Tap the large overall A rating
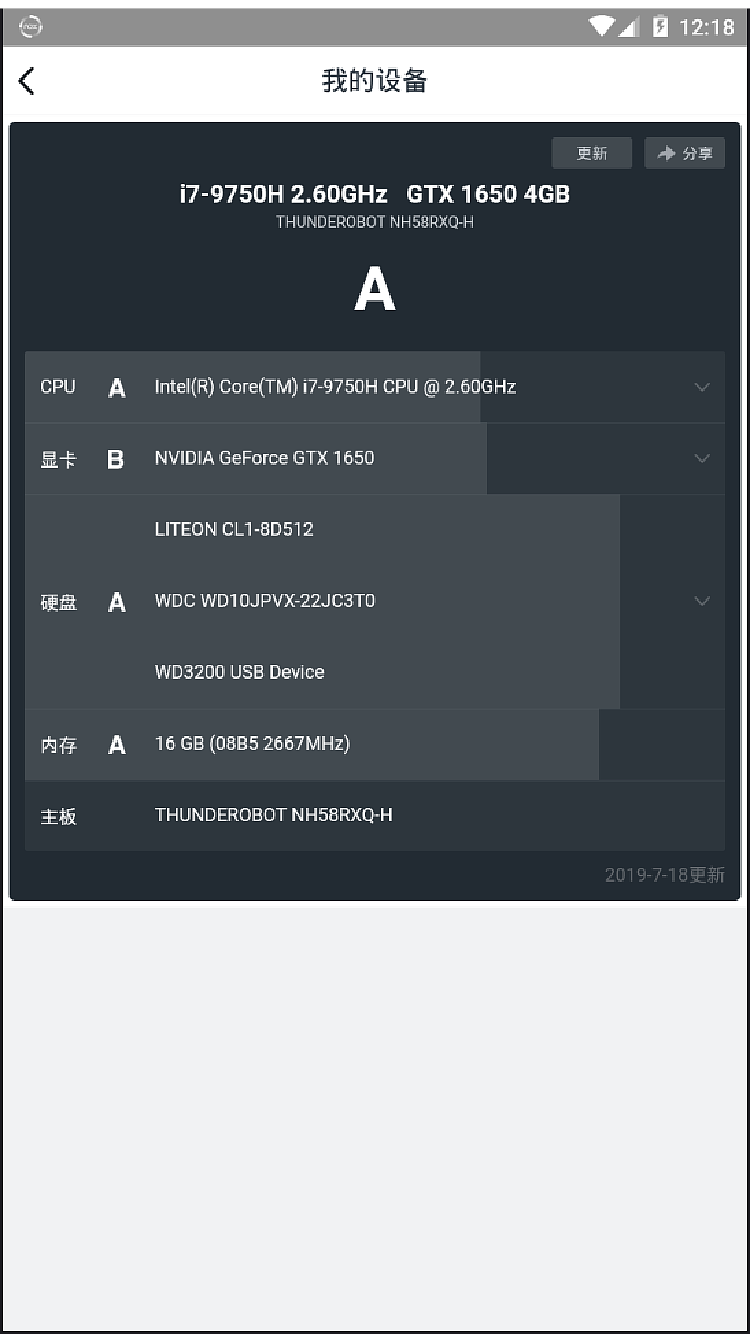This screenshot has height=1334, width=750. tap(375, 291)
